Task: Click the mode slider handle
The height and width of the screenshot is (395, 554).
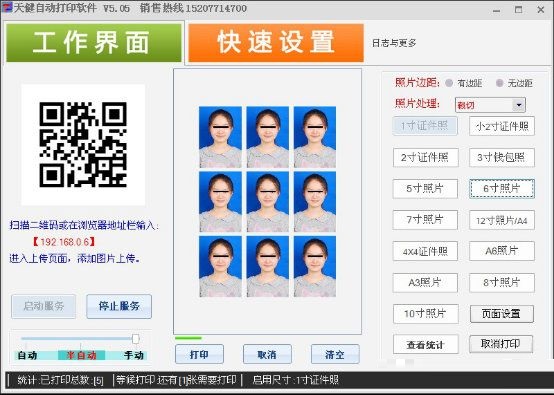Action: click(135, 338)
